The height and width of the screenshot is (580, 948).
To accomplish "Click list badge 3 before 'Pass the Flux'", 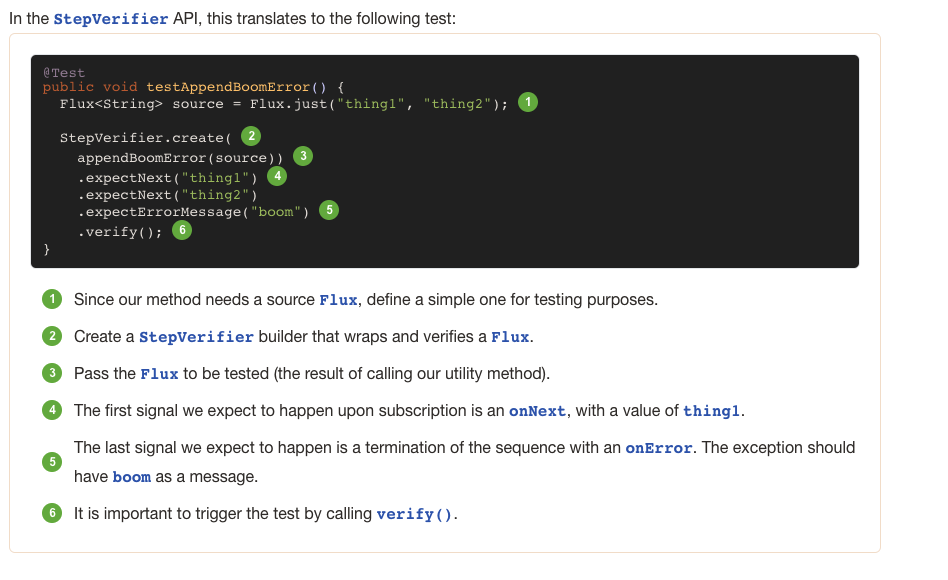I will (52, 373).
